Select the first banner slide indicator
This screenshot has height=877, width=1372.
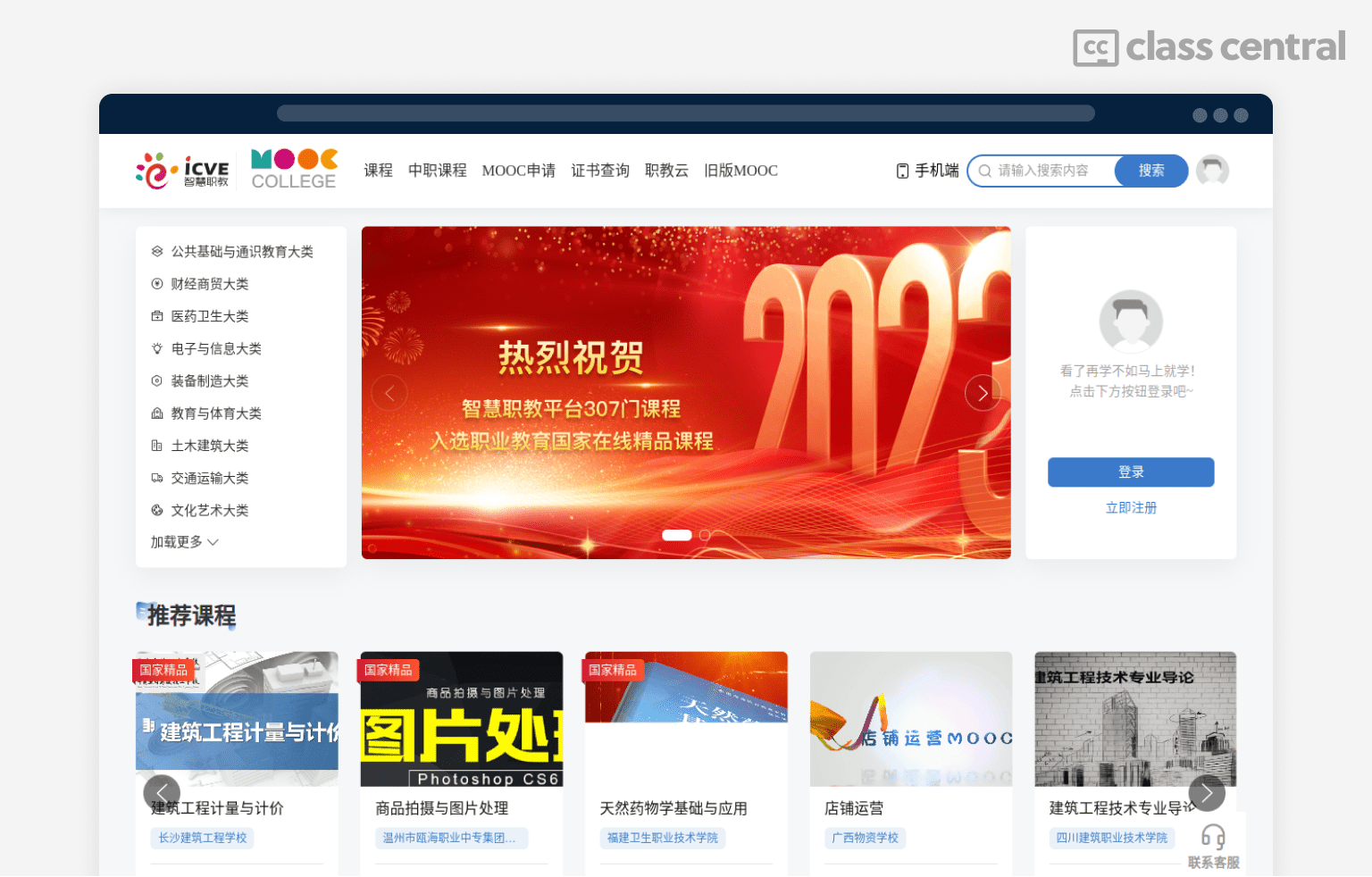coord(676,535)
